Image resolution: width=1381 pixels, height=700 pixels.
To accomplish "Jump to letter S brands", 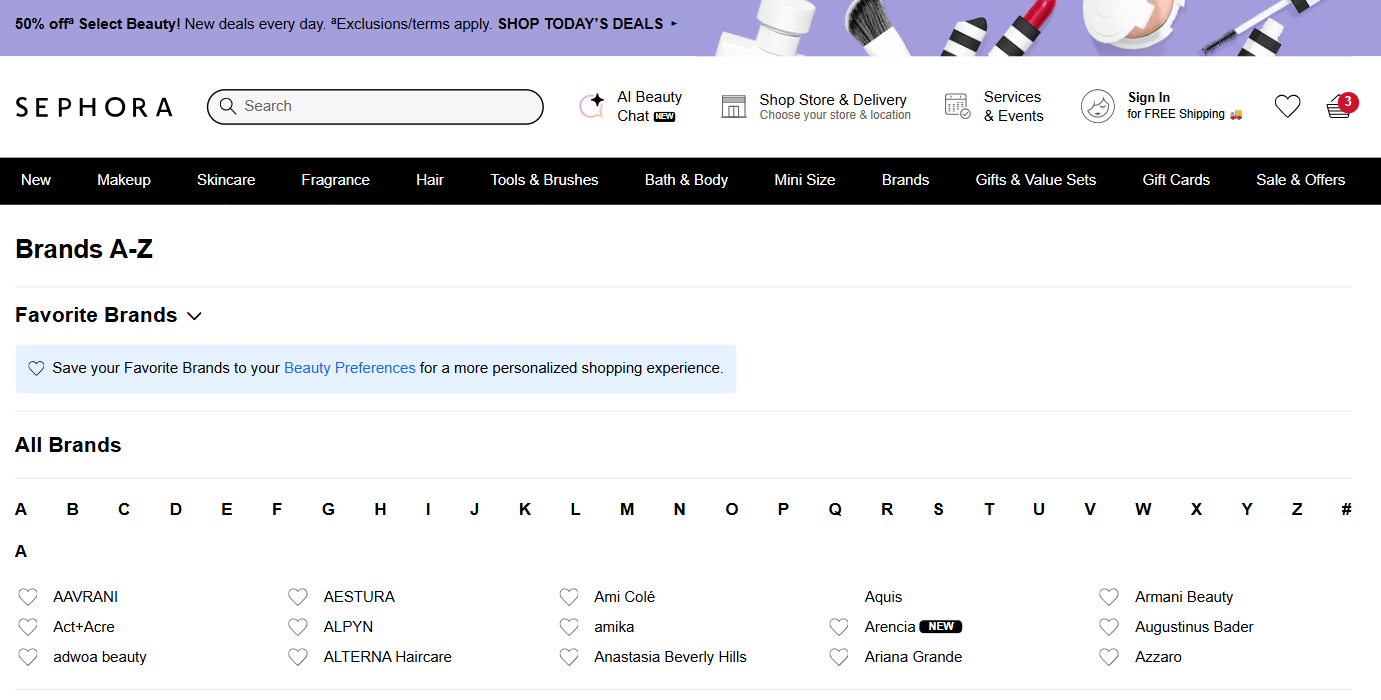I will [938, 509].
